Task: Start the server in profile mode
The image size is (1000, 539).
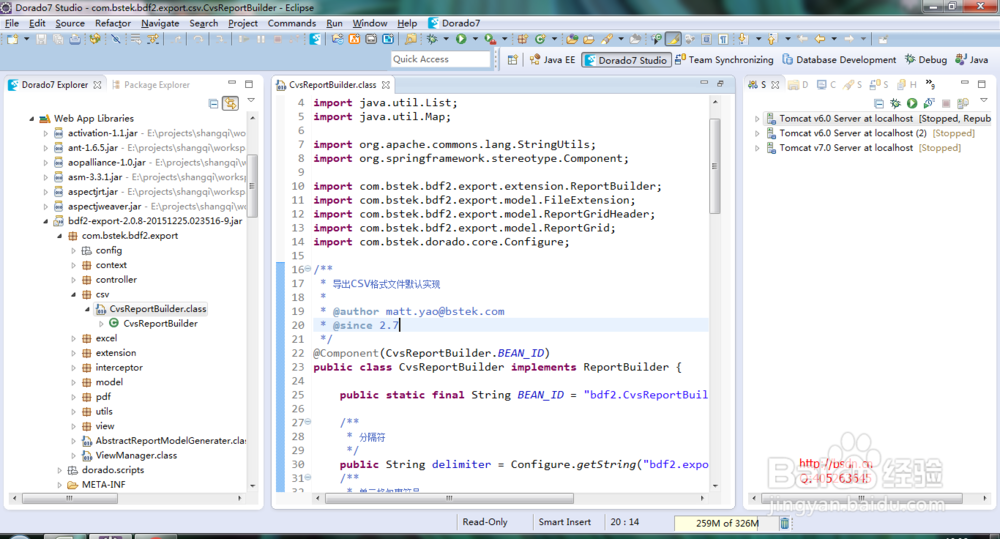Action: click(x=929, y=103)
